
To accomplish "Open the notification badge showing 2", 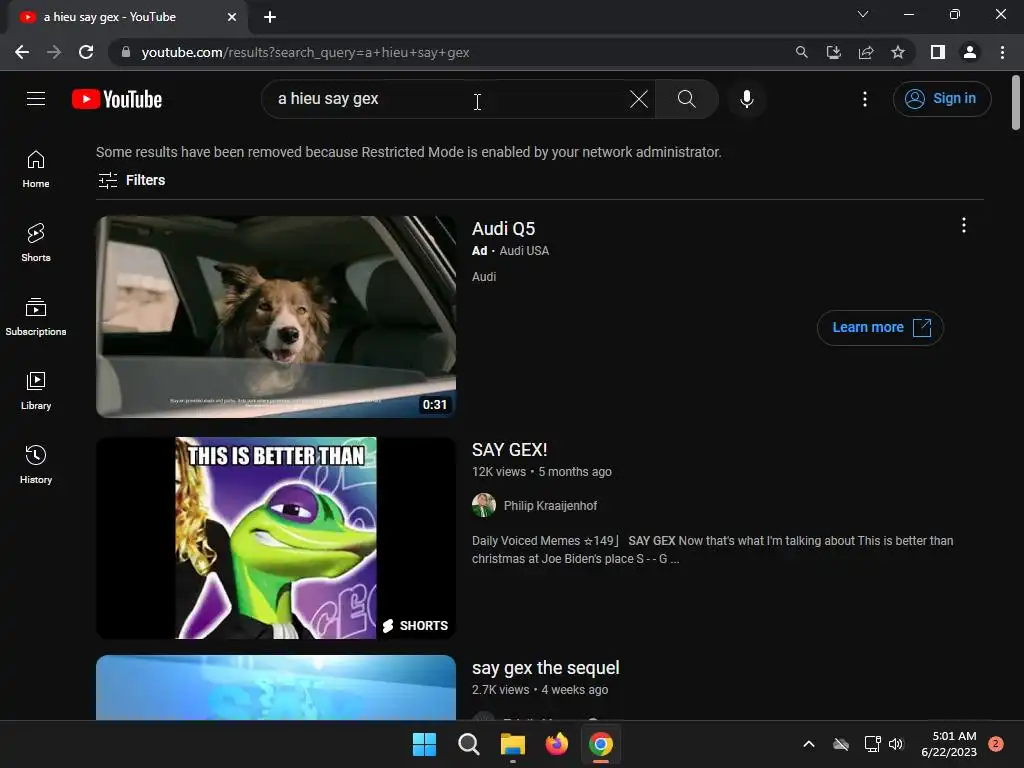I will (995, 744).
